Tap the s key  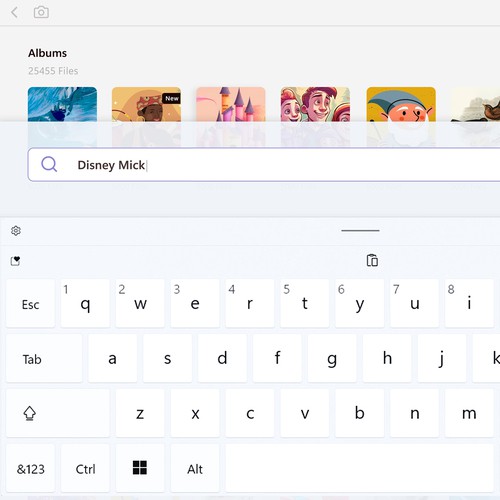(167, 358)
